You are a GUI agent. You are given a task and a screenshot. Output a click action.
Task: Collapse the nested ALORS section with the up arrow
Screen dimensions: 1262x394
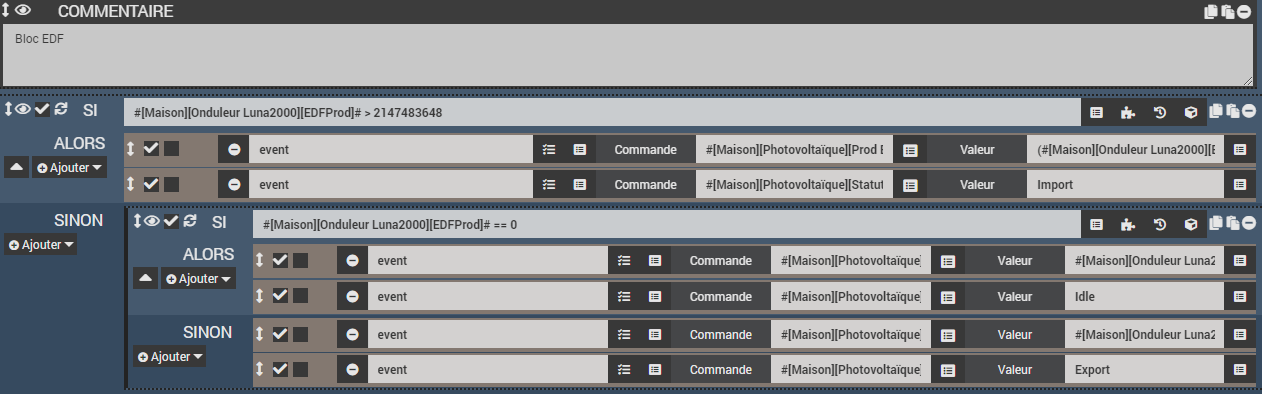(x=145, y=279)
